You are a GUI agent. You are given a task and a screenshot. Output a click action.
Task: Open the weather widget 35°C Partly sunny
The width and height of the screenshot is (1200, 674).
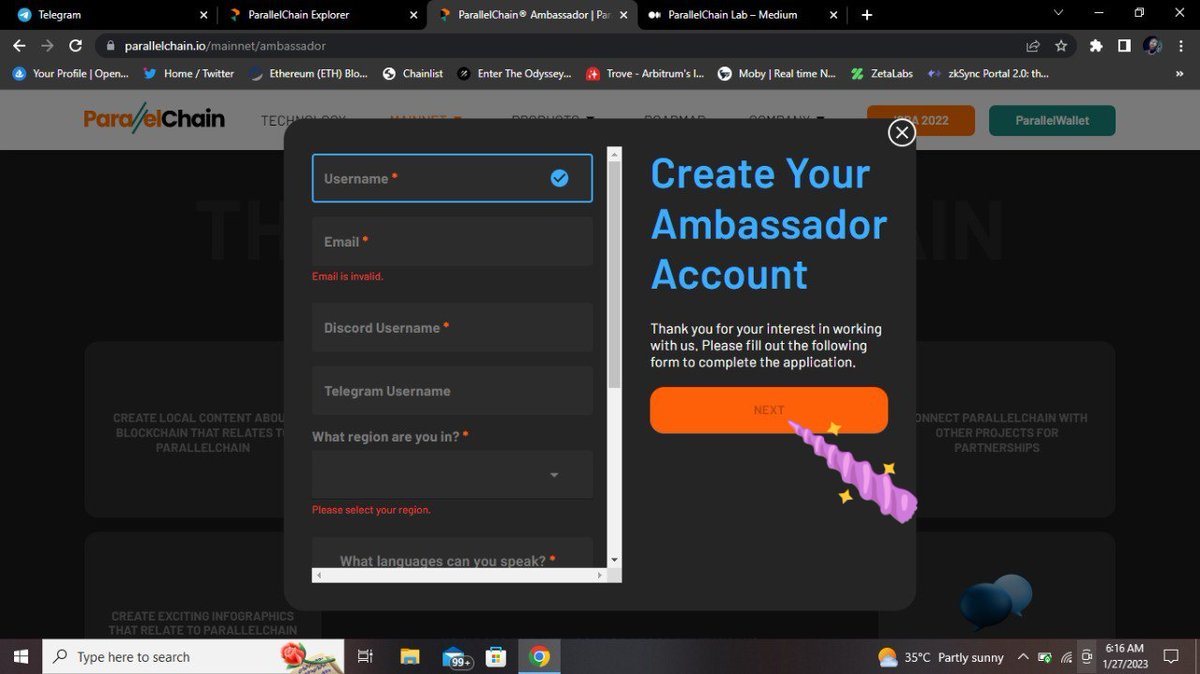(940, 657)
